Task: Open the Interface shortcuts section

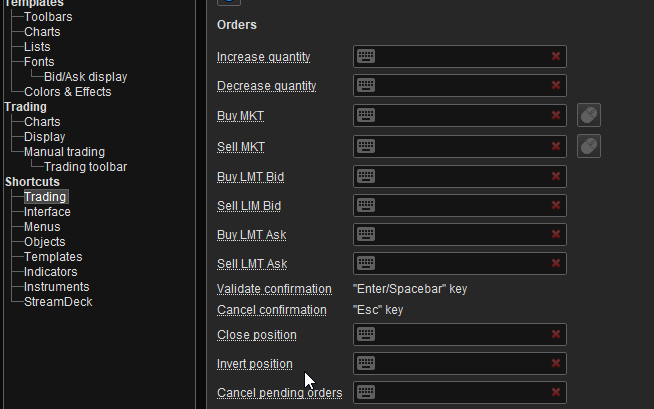Action: coord(47,212)
